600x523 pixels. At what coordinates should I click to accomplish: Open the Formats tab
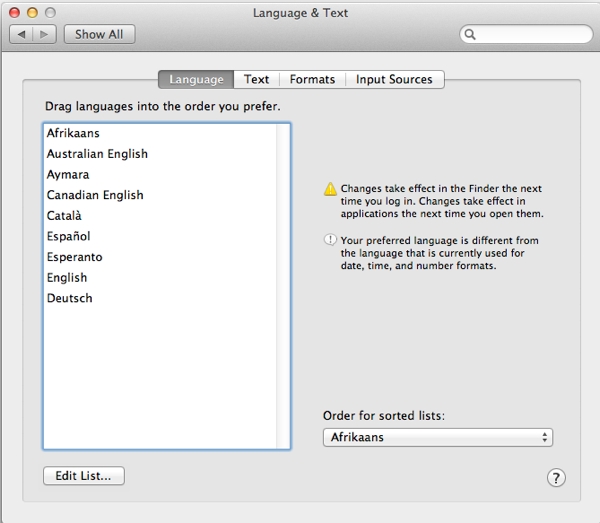tap(312, 79)
